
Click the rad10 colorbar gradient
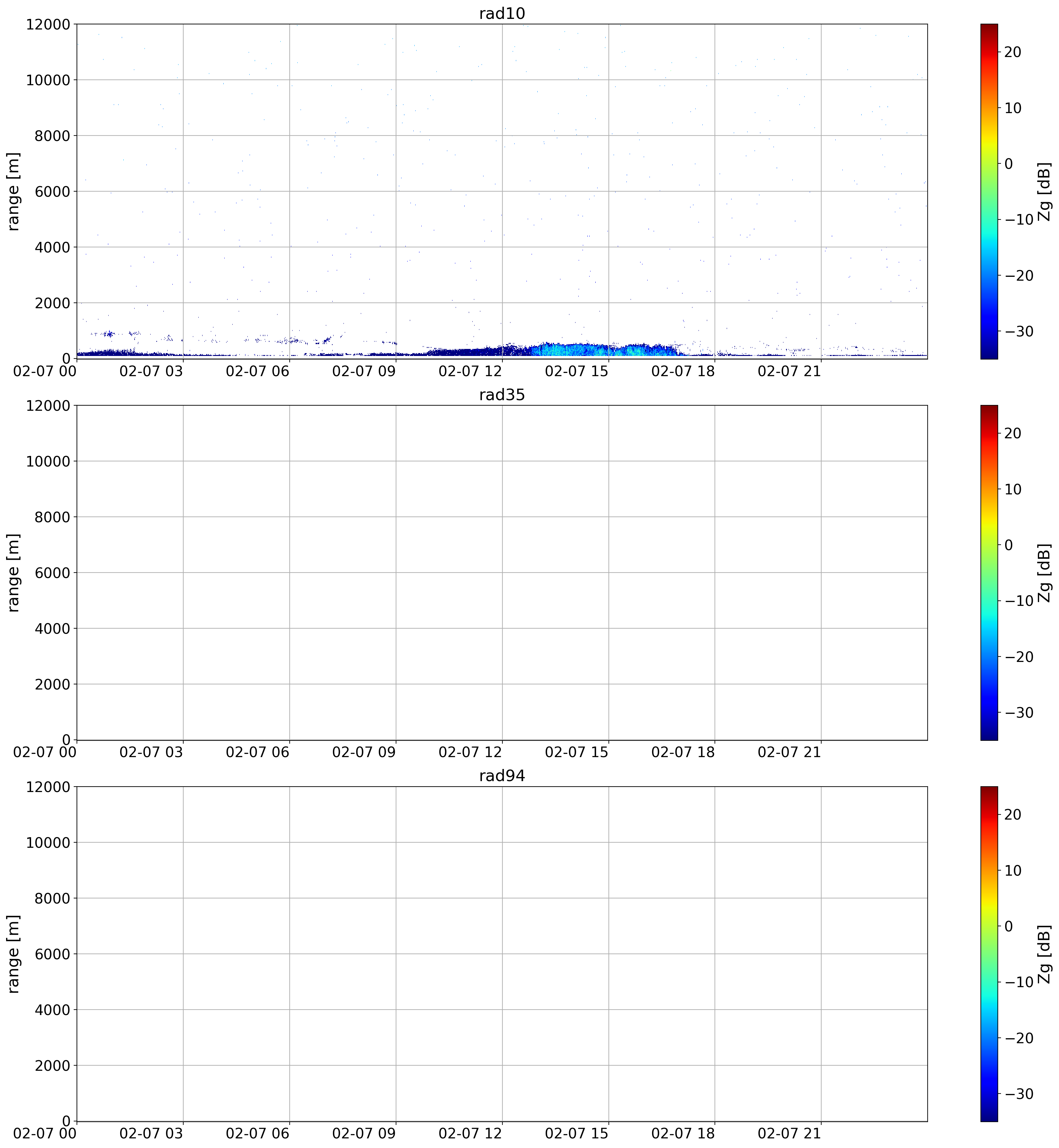pos(989,191)
